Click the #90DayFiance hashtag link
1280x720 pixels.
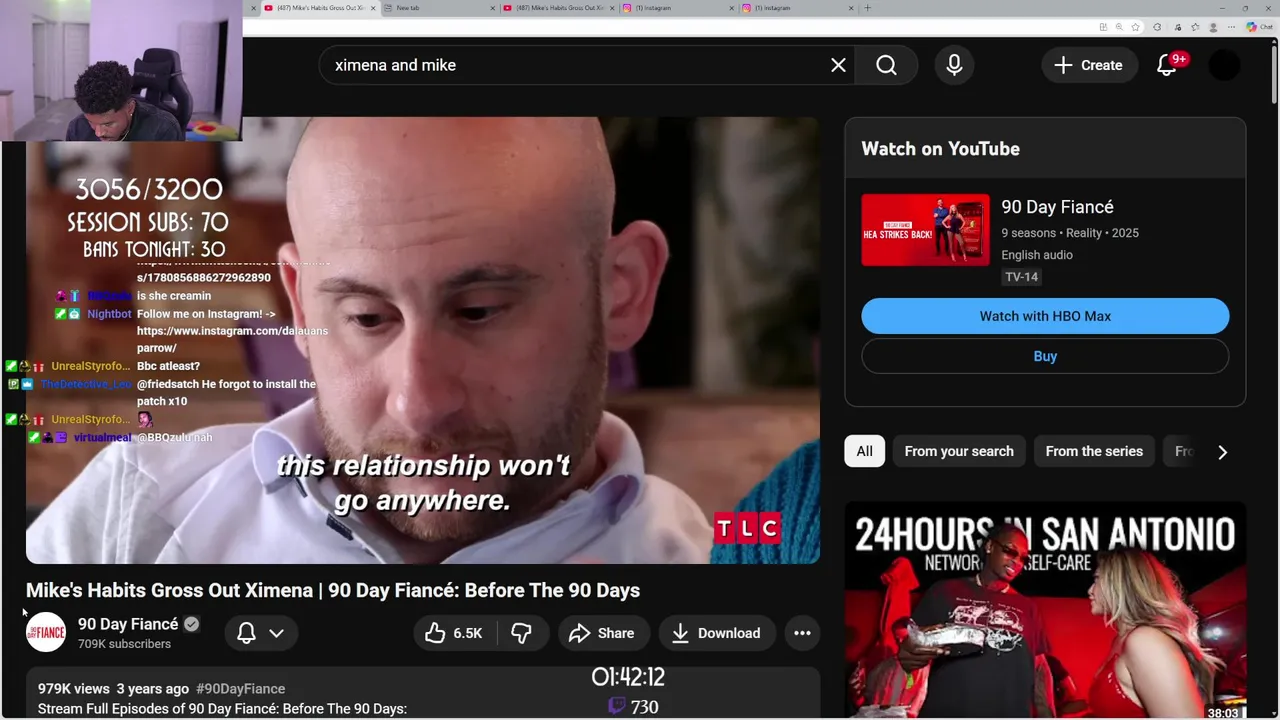(x=240, y=689)
